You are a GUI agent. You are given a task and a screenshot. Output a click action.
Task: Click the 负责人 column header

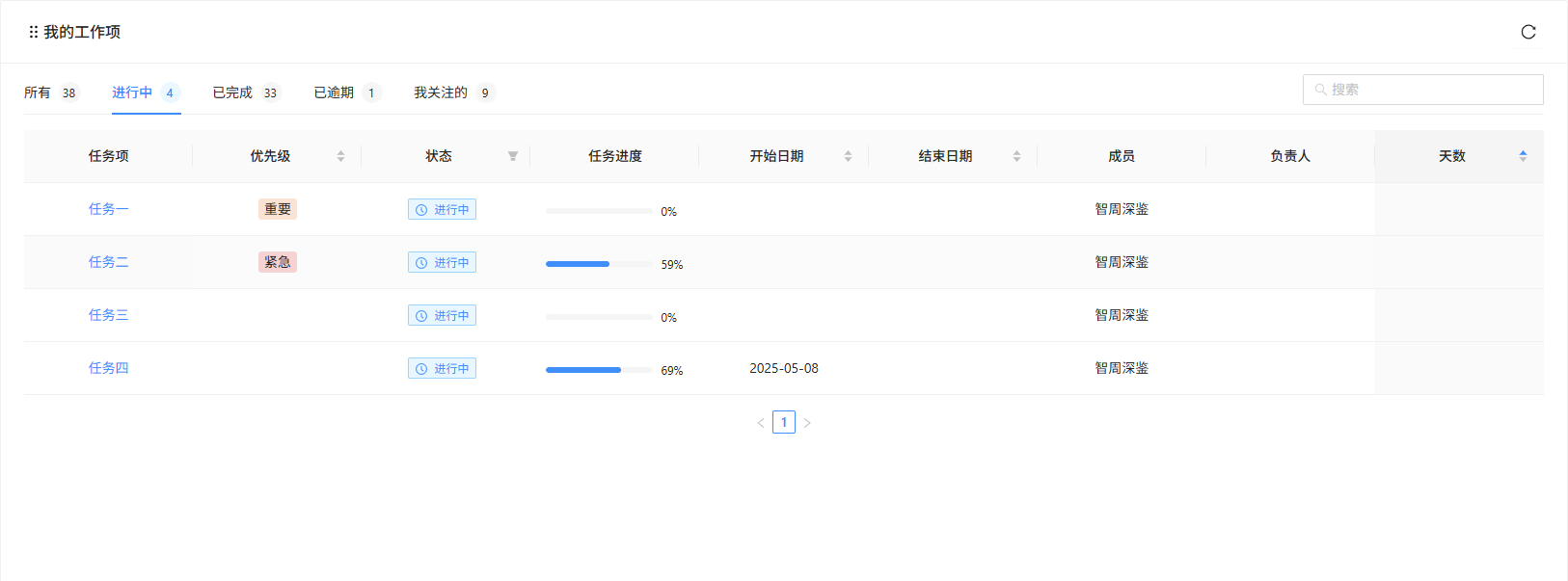[1290, 156]
